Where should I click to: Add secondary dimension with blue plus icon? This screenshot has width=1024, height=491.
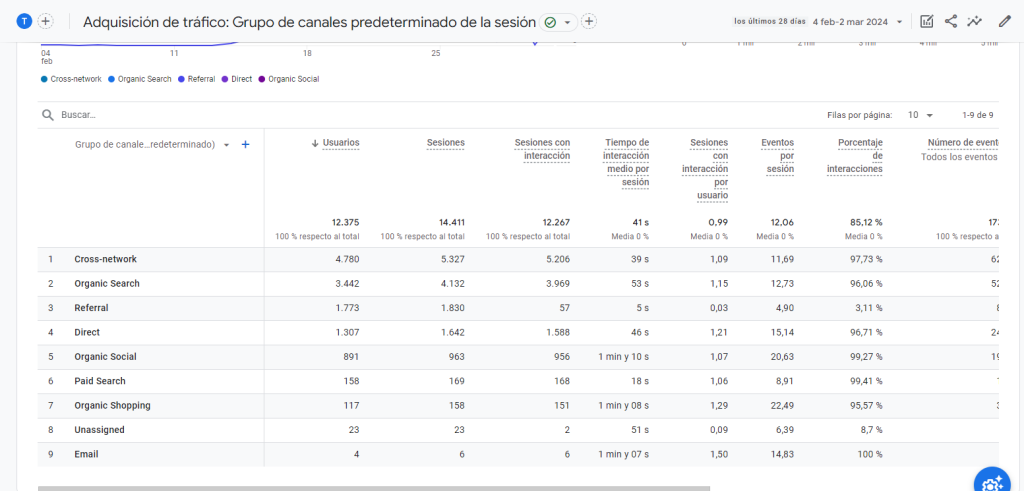(245, 144)
